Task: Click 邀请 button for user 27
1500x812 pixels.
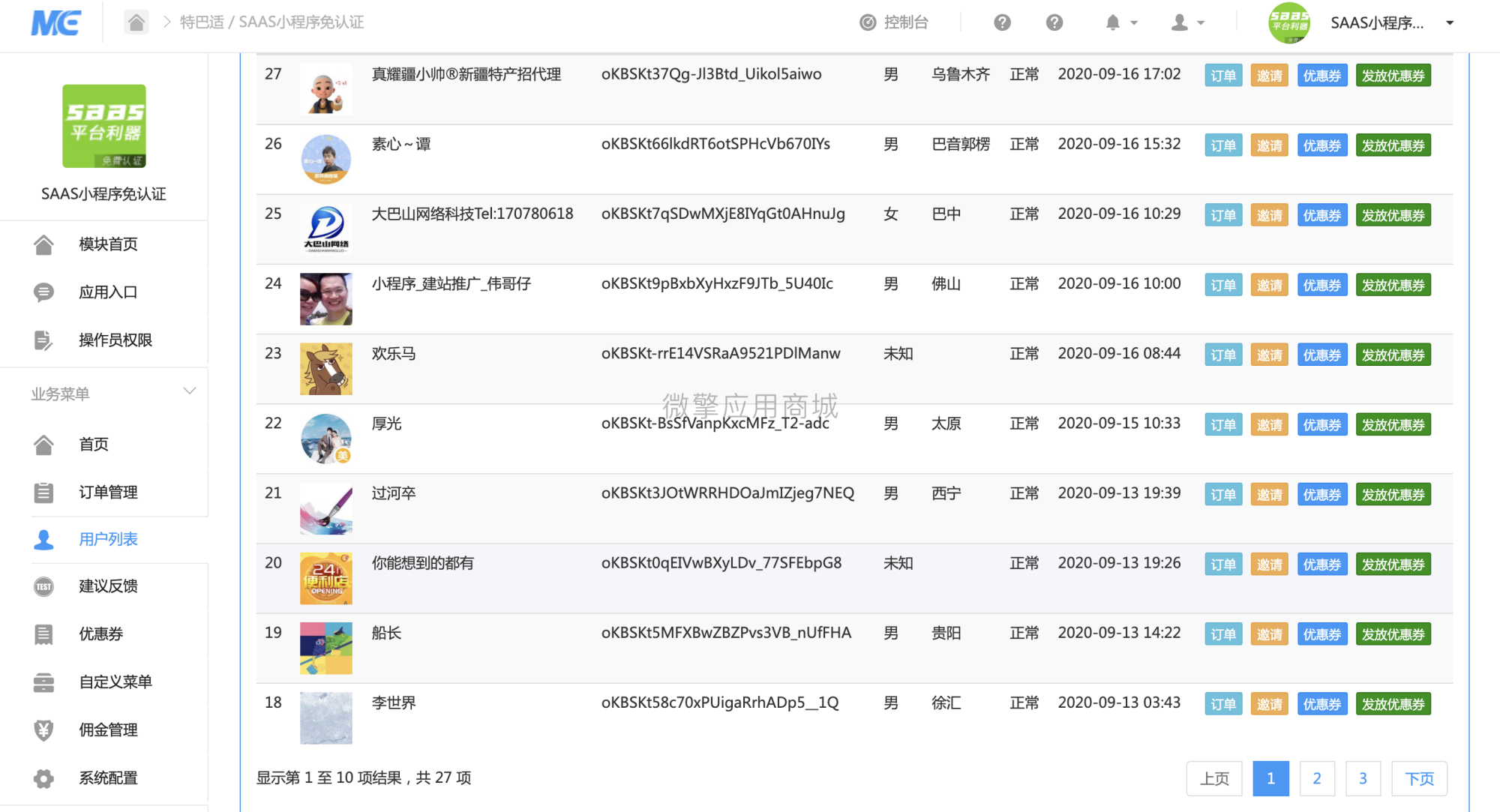Action: tap(1270, 76)
